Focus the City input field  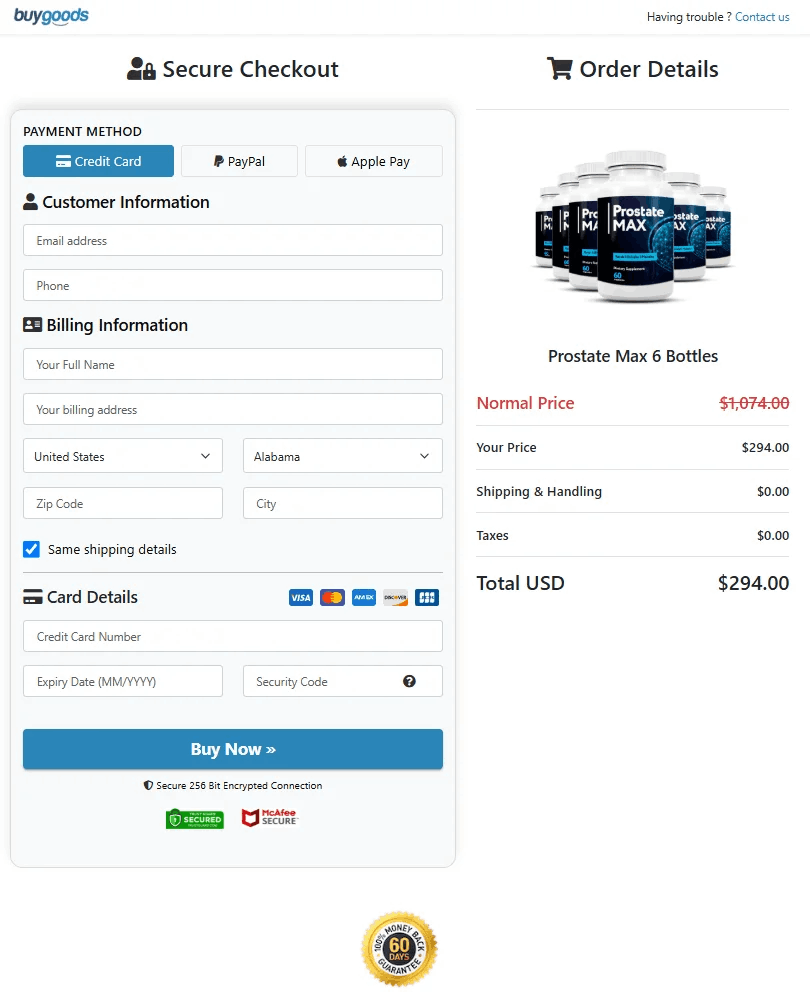click(342, 503)
